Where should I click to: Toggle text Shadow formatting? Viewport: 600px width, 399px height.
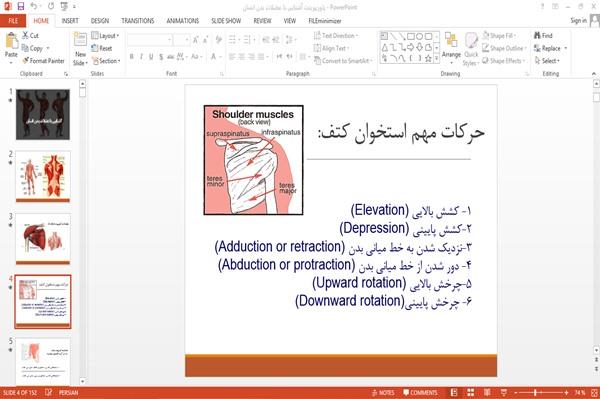pyautogui.click(x=161, y=57)
